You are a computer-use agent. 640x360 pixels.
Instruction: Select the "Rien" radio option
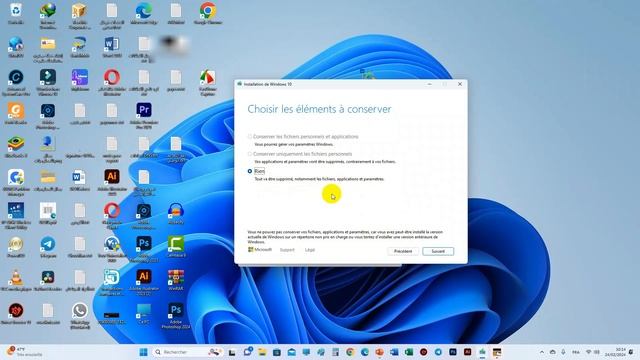[250, 171]
